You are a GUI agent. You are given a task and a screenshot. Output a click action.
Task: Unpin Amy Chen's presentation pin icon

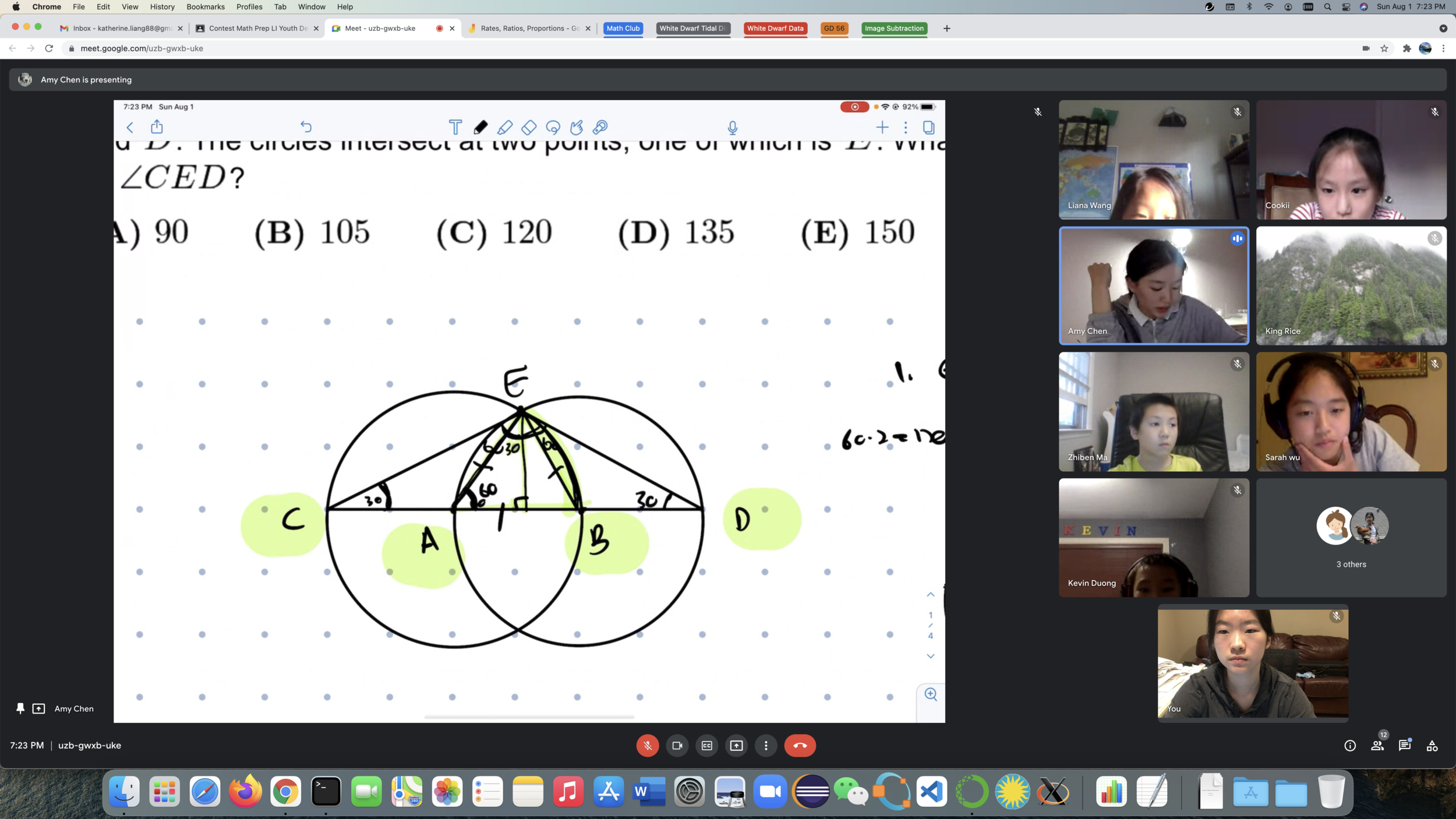tap(20, 708)
